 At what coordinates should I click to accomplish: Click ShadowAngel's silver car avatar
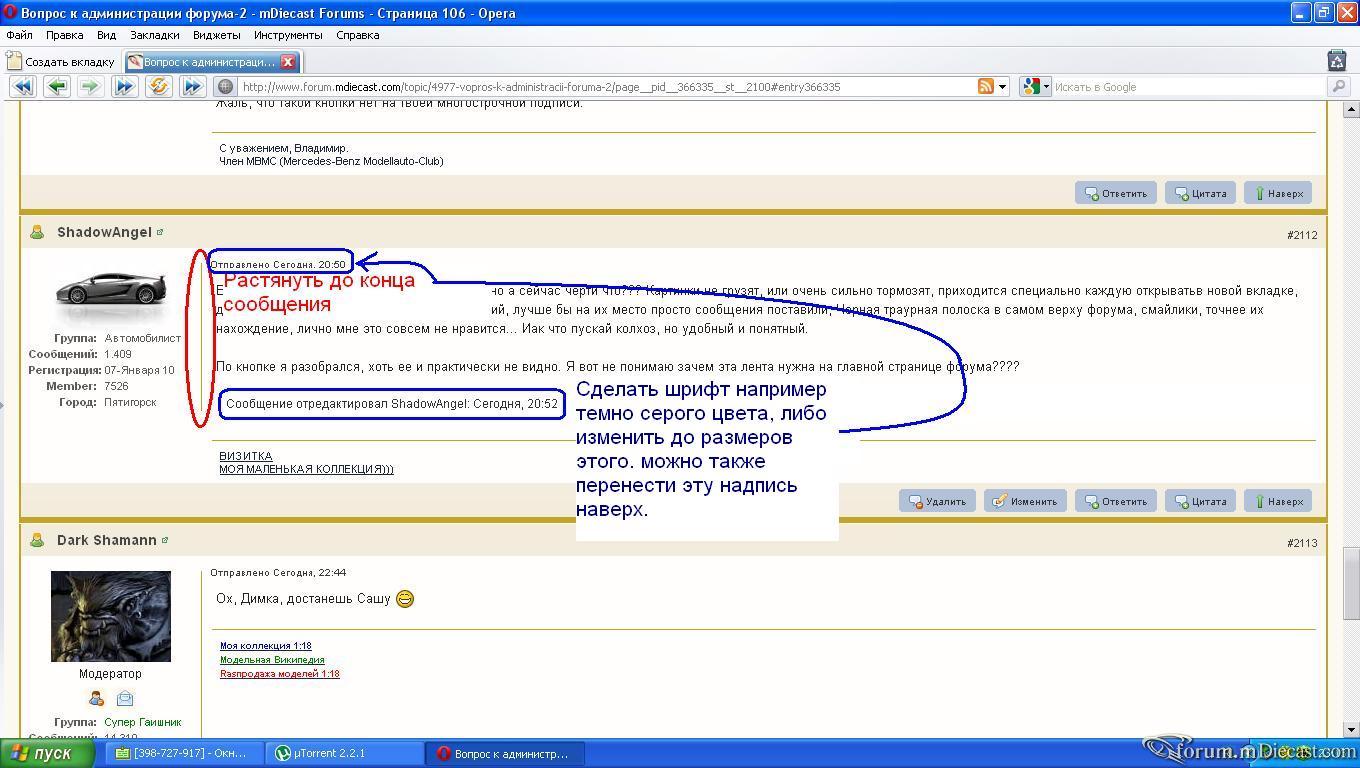pos(111,288)
